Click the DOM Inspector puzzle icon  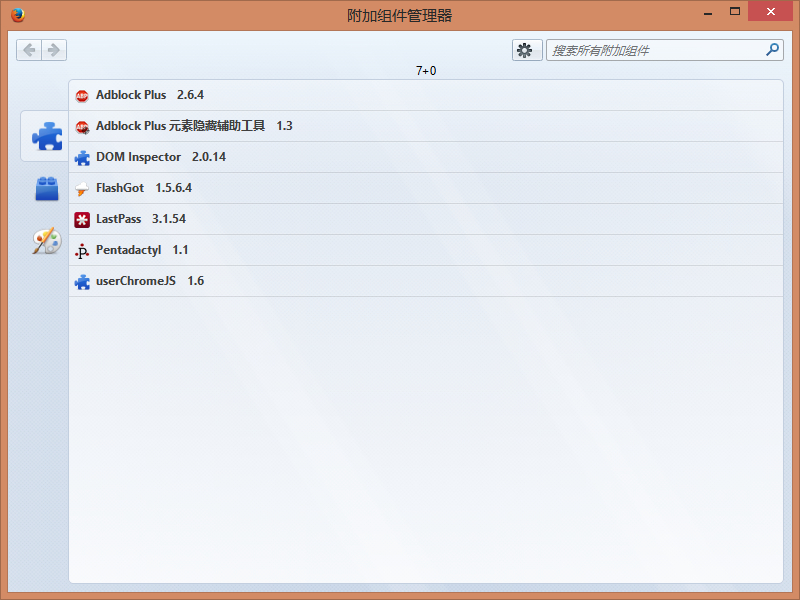click(82, 158)
